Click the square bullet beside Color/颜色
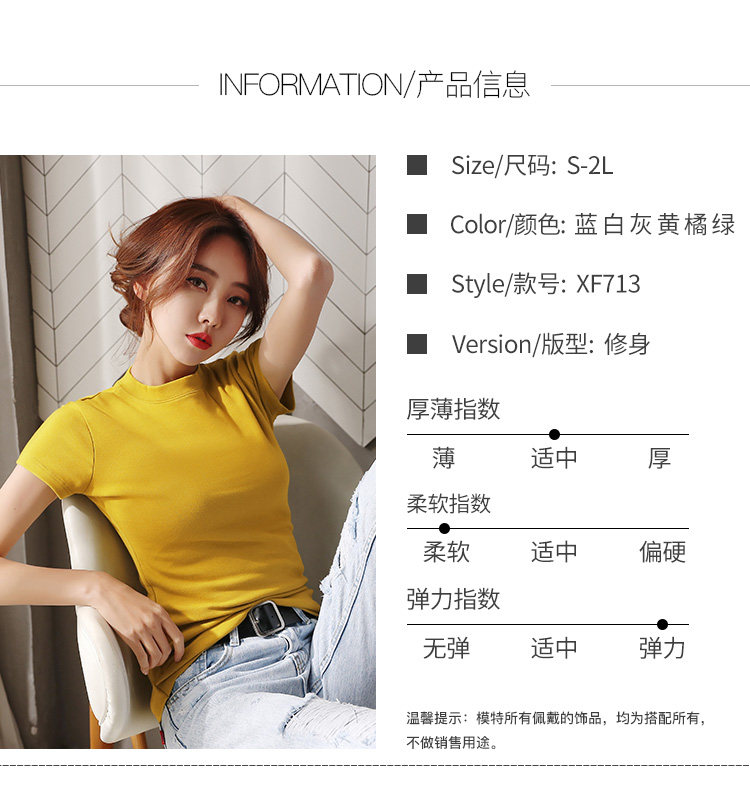This screenshot has height=806, width=750. coord(416,225)
